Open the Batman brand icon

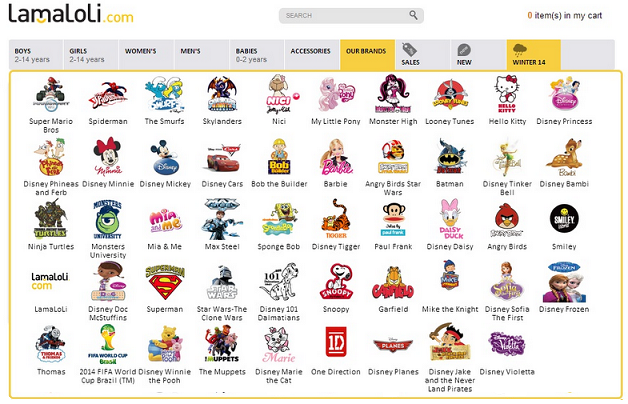pyautogui.click(x=450, y=157)
